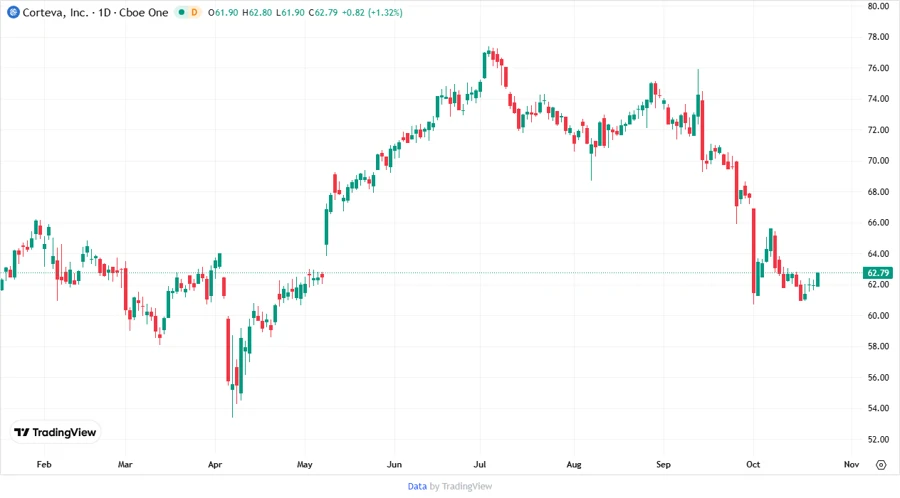900x498 pixels.
Task: Click the 80.00 price scale label
Action: pyautogui.click(x=878, y=6)
